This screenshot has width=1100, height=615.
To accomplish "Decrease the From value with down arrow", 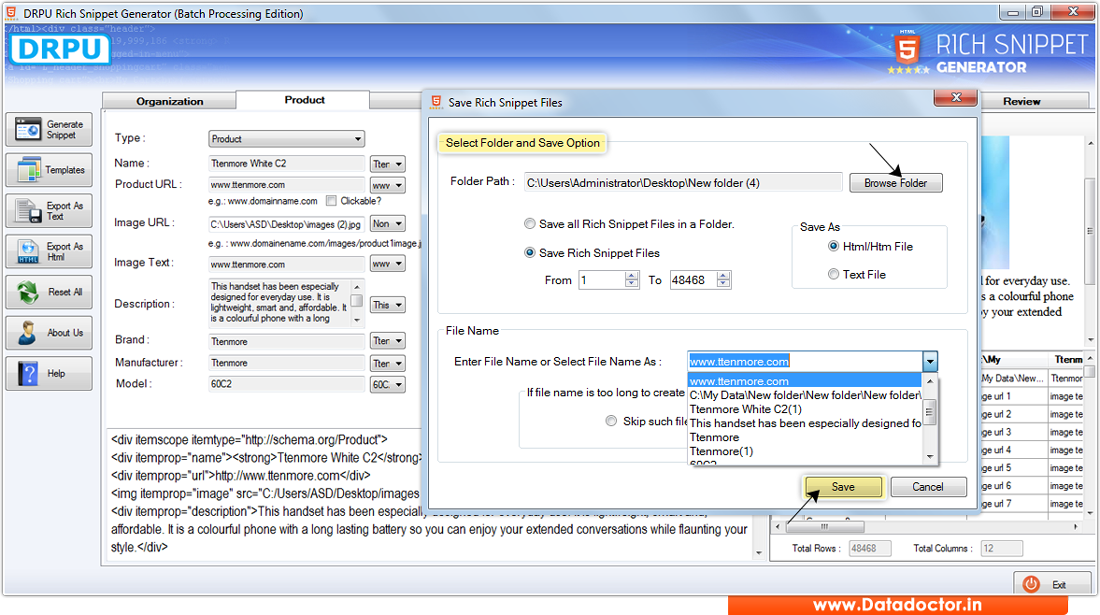I will [x=631, y=284].
